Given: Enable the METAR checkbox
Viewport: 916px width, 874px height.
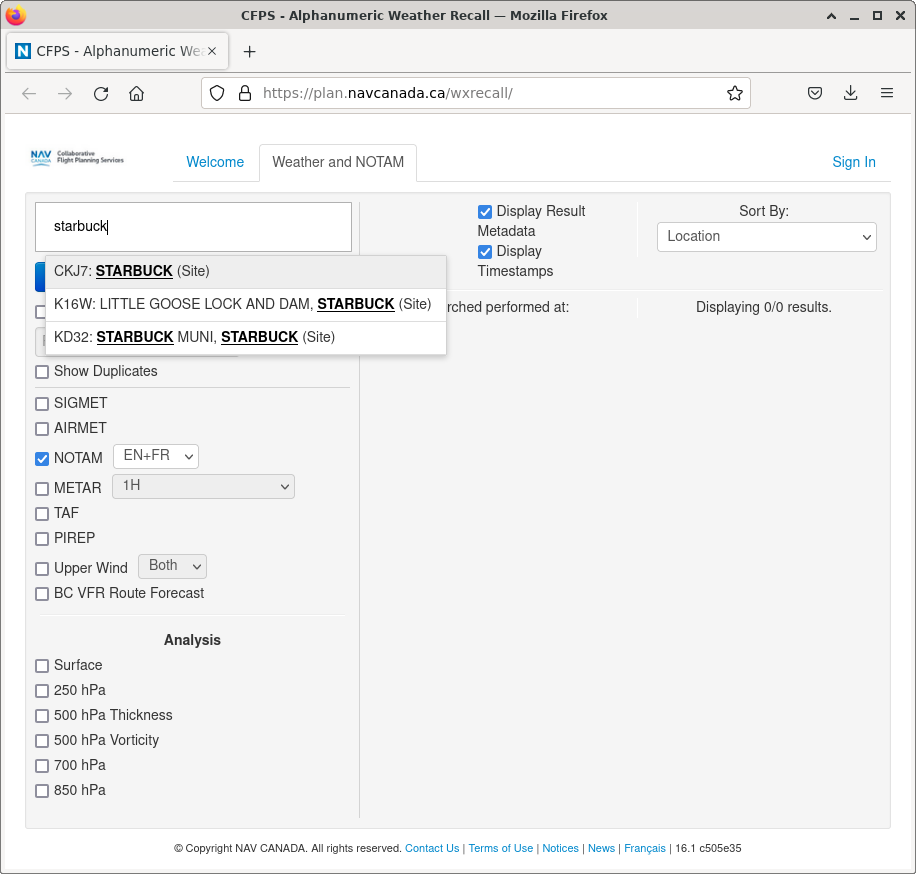Looking at the screenshot, I should (42, 488).
